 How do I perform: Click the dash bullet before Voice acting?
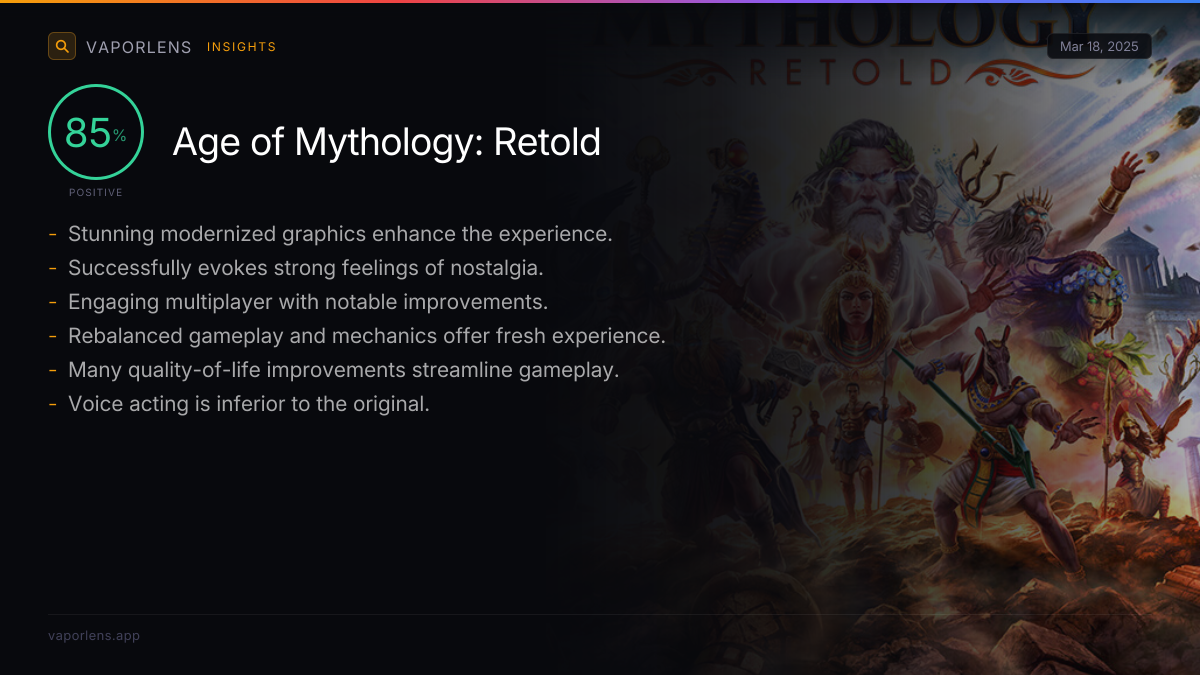tap(52, 405)
